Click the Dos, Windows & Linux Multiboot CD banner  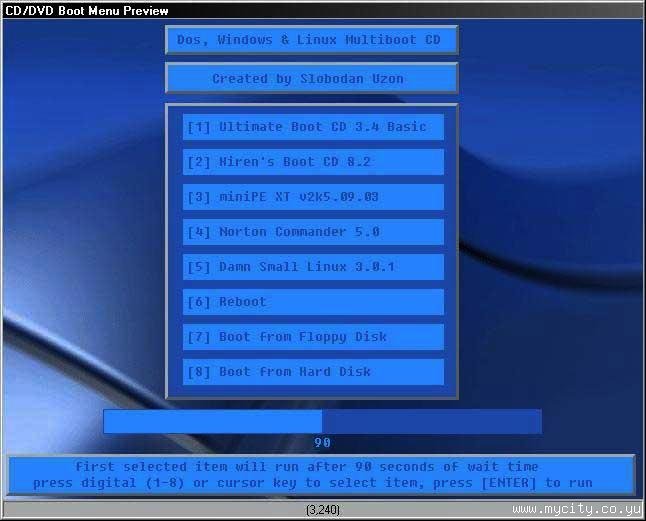(x=311, y=40)
